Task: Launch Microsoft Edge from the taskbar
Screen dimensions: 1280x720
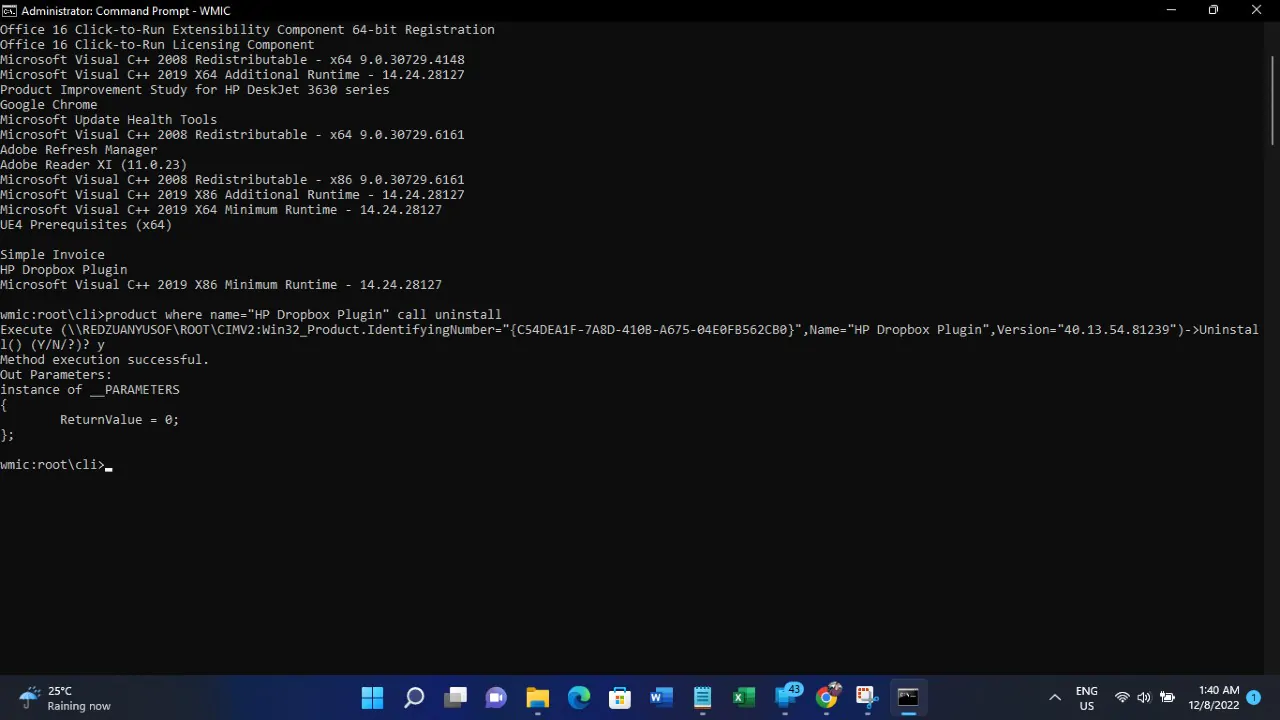Action: [579, 697]
